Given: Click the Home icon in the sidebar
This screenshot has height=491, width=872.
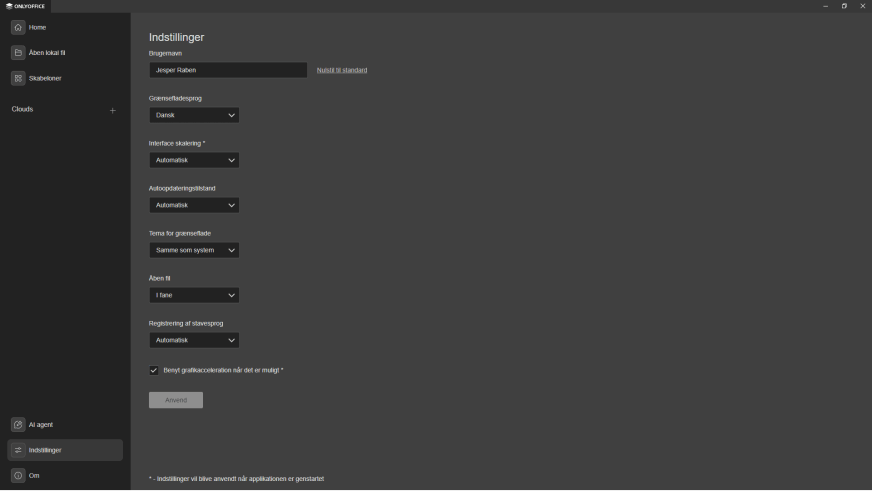Looking at the screenshot, I should (18, 27).
